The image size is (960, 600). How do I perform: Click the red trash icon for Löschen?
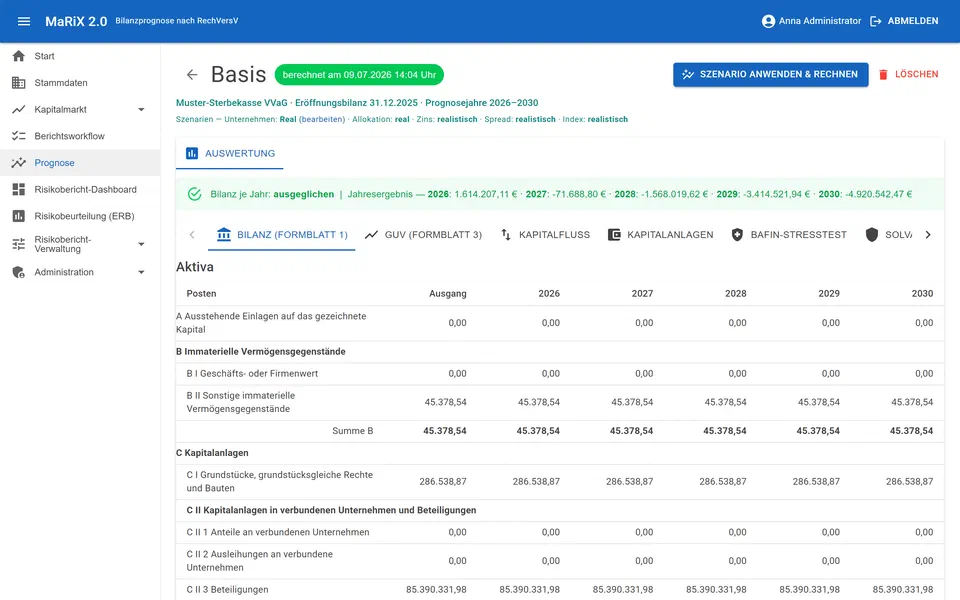pos(883,75)
